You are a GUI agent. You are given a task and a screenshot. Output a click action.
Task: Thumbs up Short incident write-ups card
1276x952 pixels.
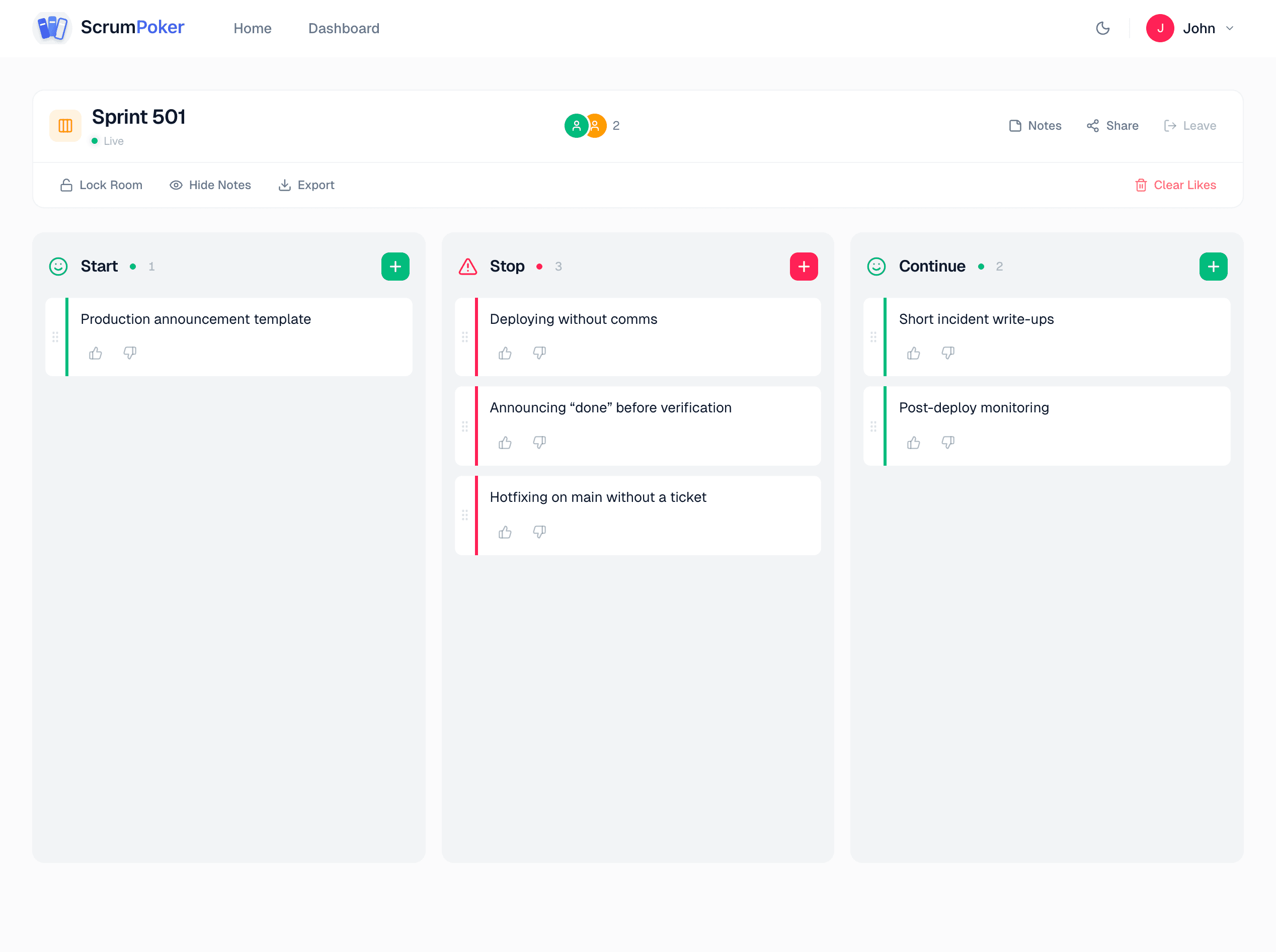click(913, 353)
